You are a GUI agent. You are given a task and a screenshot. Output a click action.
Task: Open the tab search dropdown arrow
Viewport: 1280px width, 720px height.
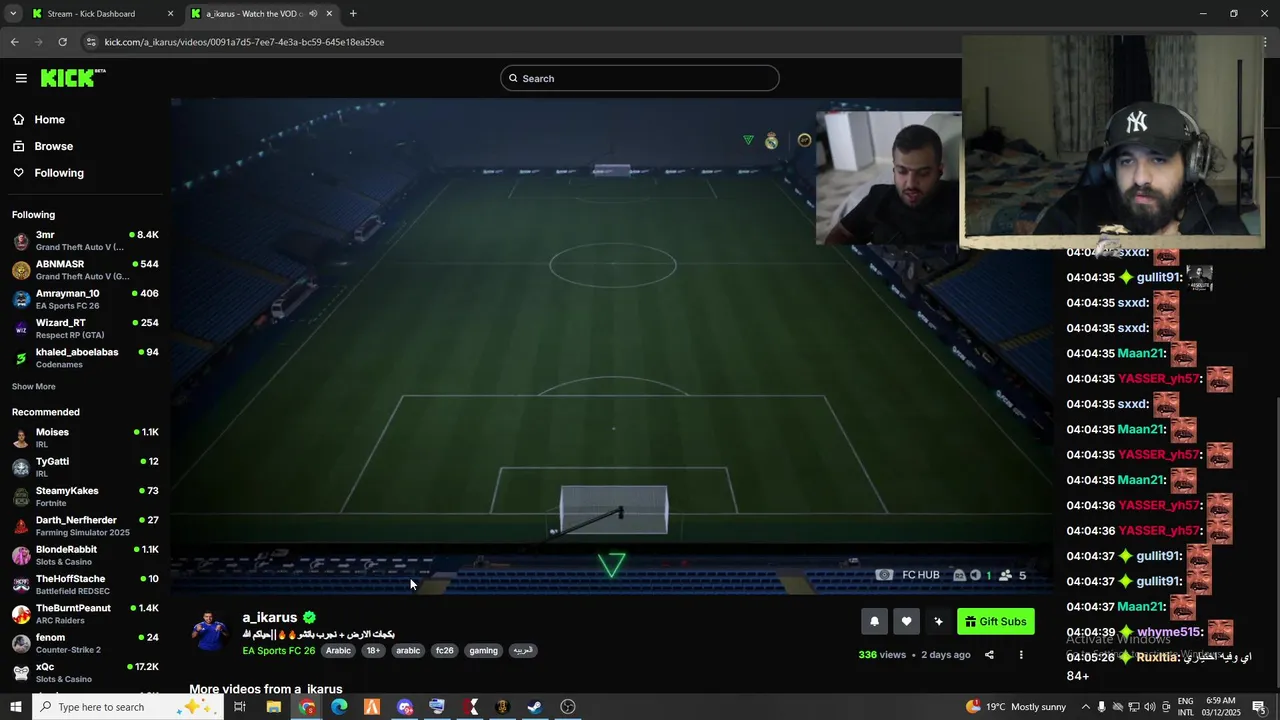(13, 14)
